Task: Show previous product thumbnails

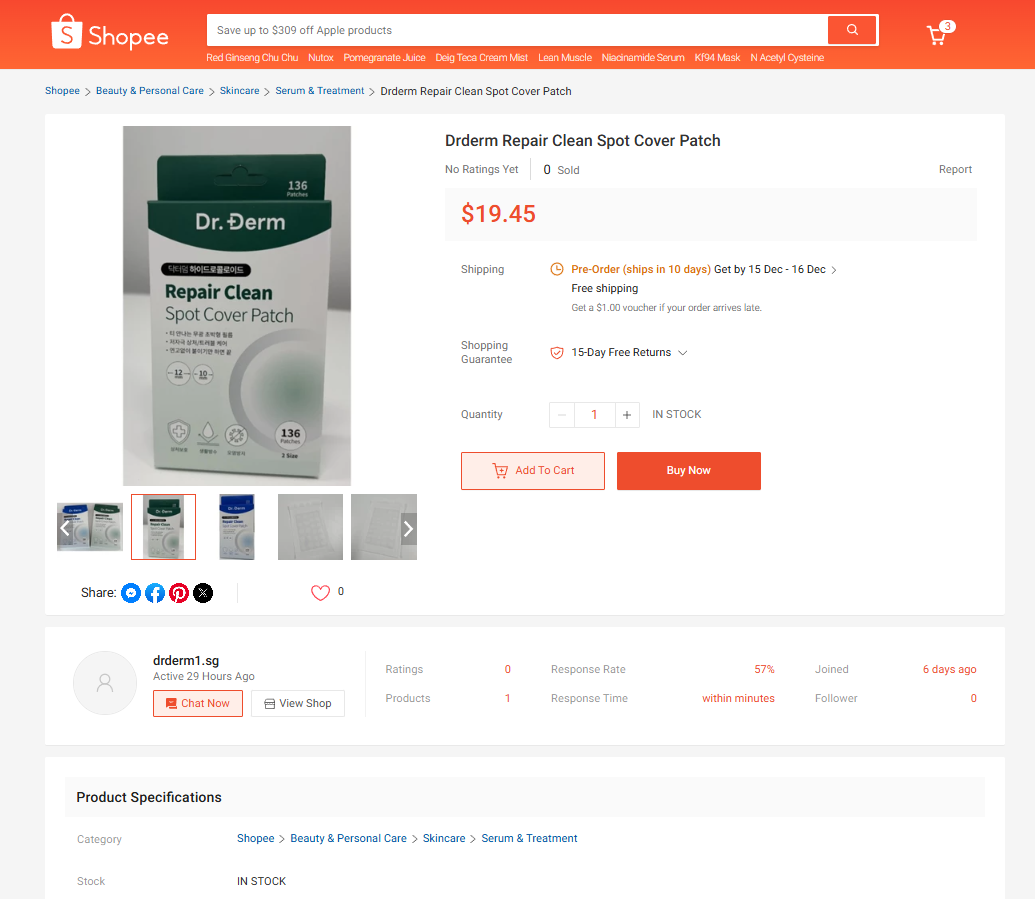Action: [x=66, y=528]
